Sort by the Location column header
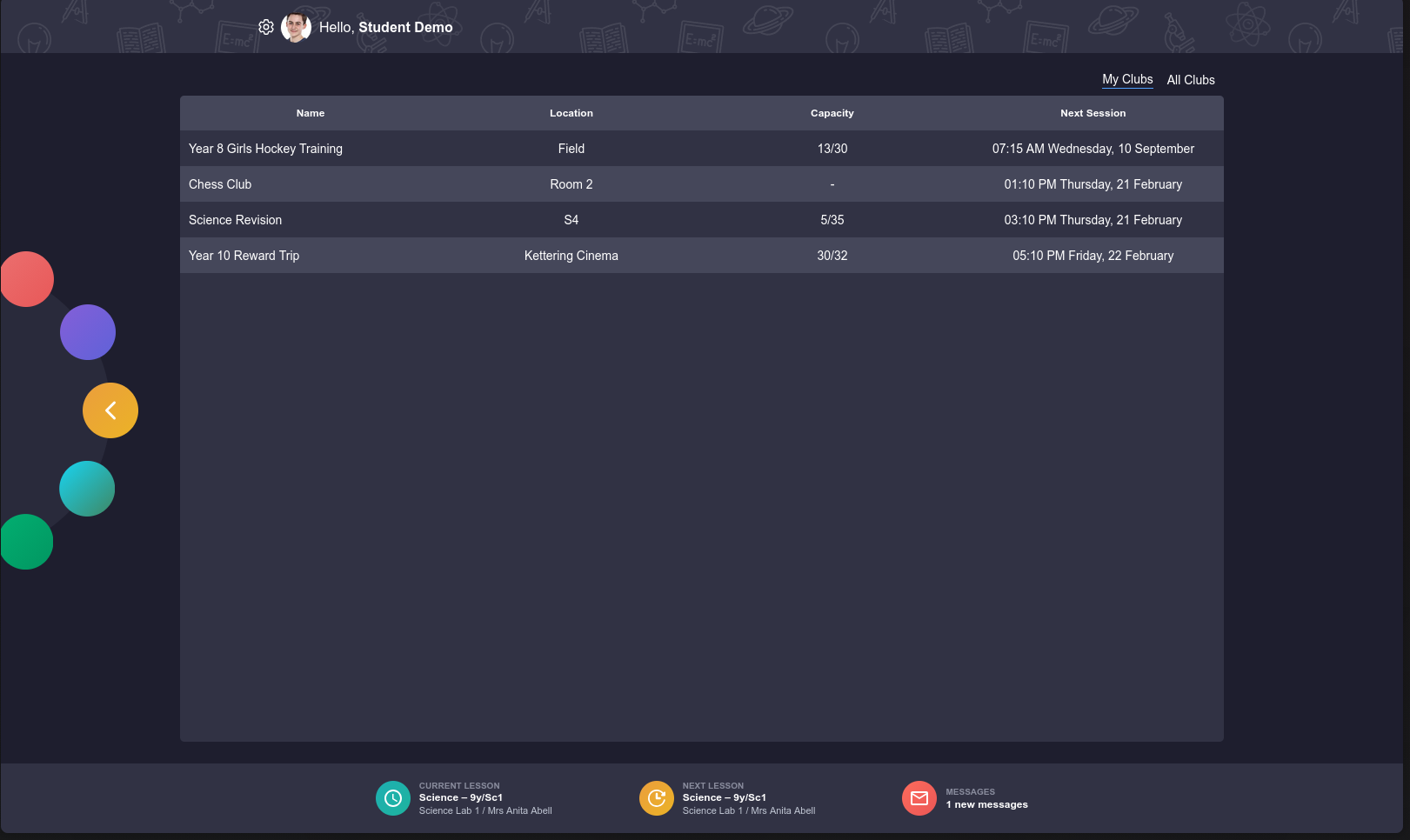The image size is (1410, 840). 571,113
